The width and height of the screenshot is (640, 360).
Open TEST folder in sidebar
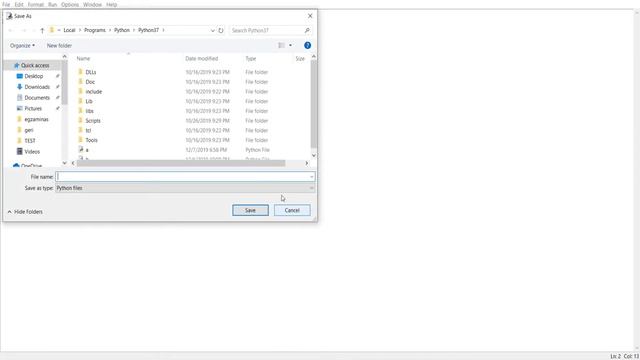pyautogui.click(x=29, y=141)
